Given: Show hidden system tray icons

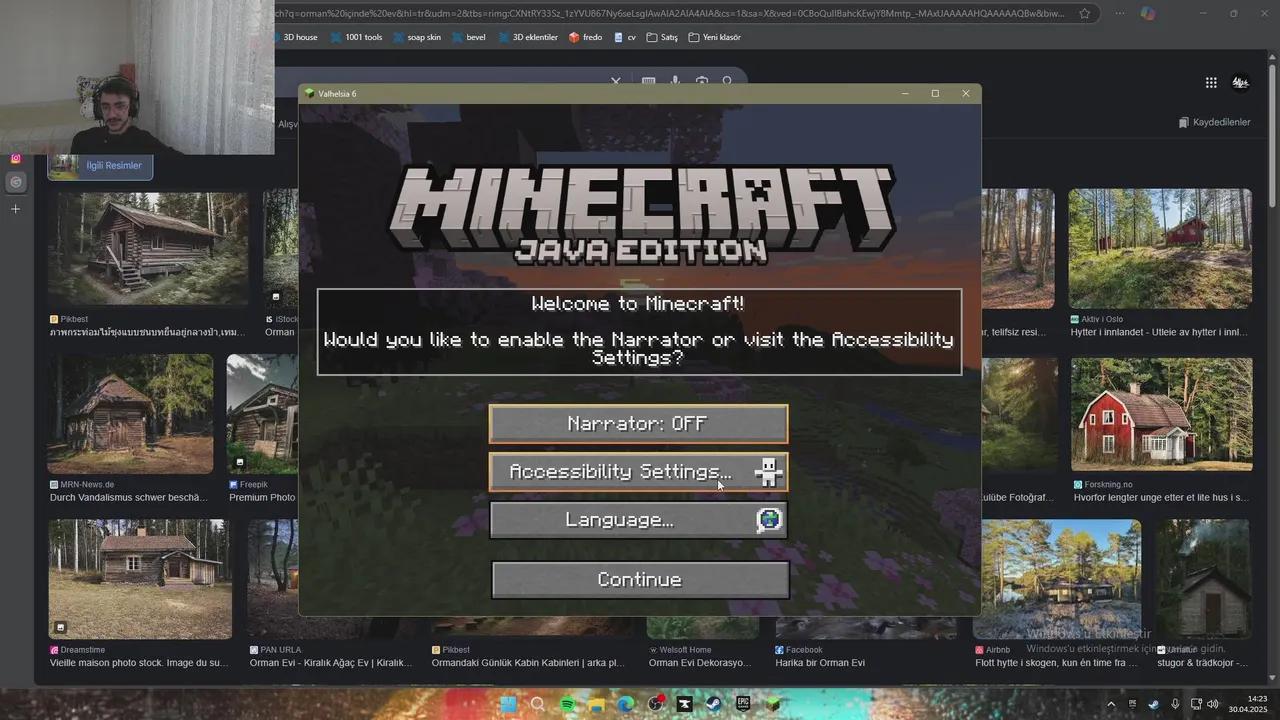Looking at the screenshot, I should [1110, 704].
